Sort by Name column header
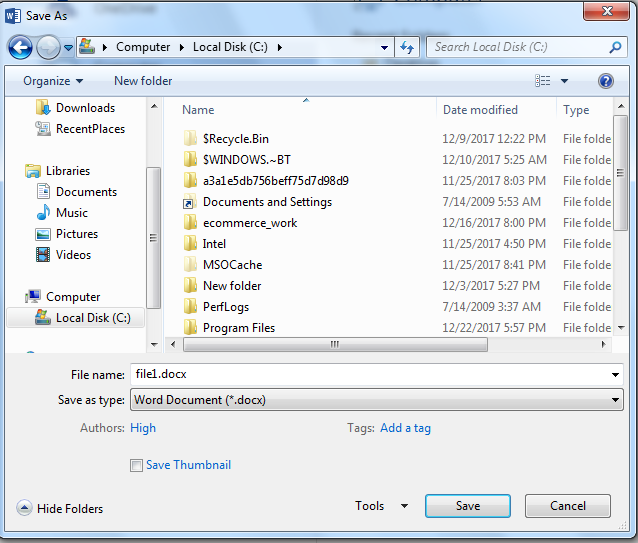638x543 pixels. pos(198,110)
